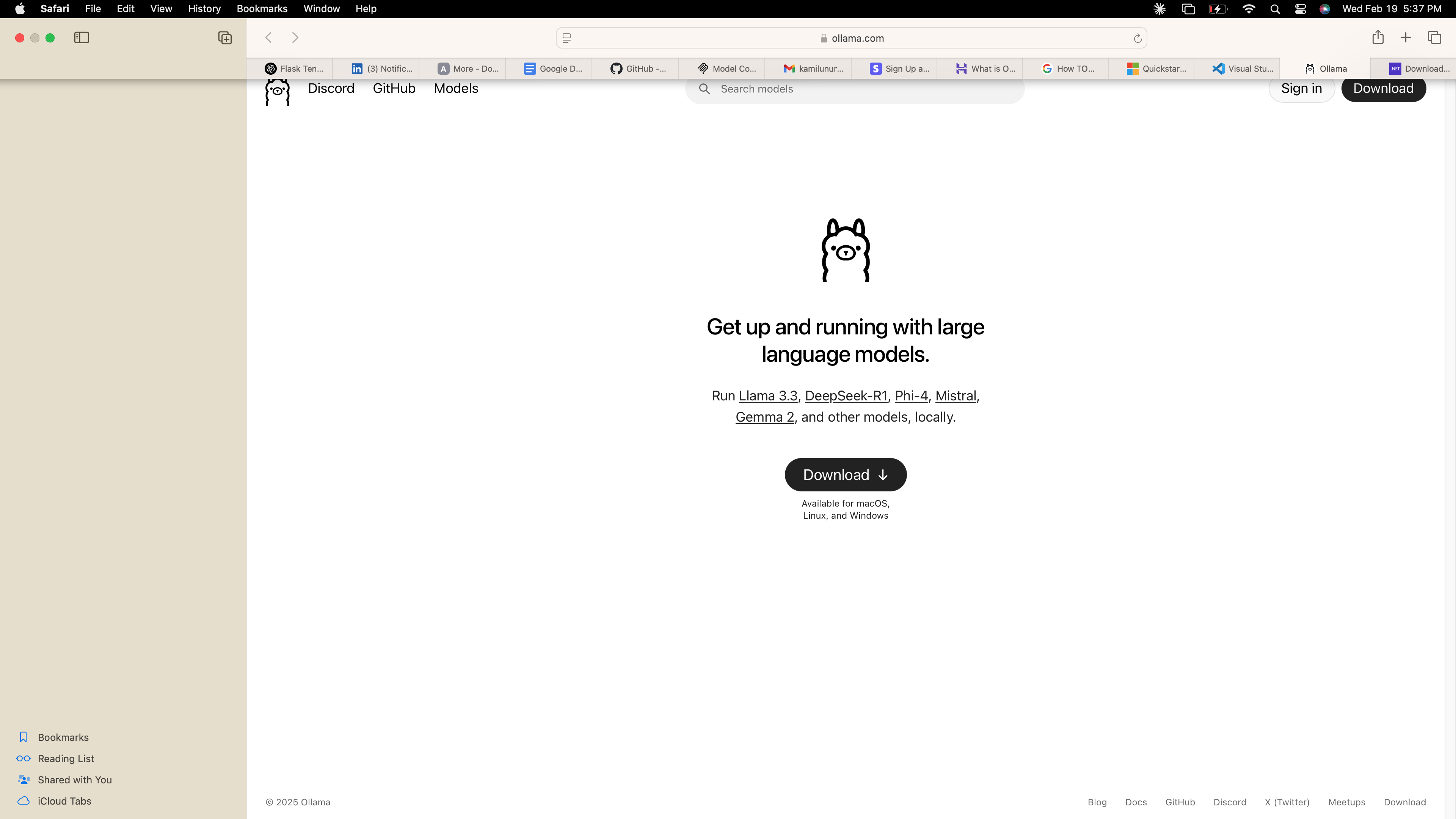Add a new tab with plus icon
This screenshot has height=819, width=1456.
tap(1406, 38)
